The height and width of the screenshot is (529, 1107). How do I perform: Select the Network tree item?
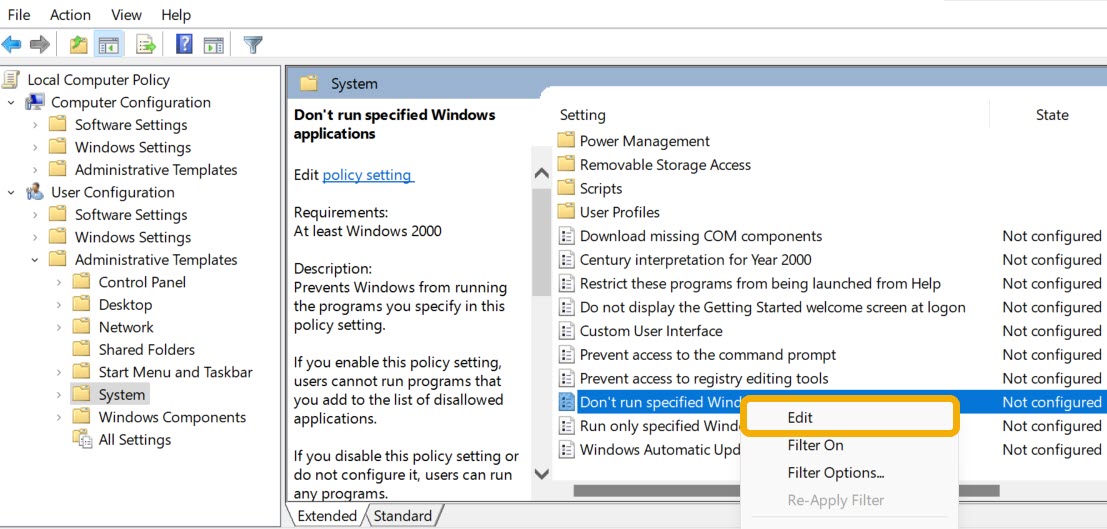coord(126,327)
